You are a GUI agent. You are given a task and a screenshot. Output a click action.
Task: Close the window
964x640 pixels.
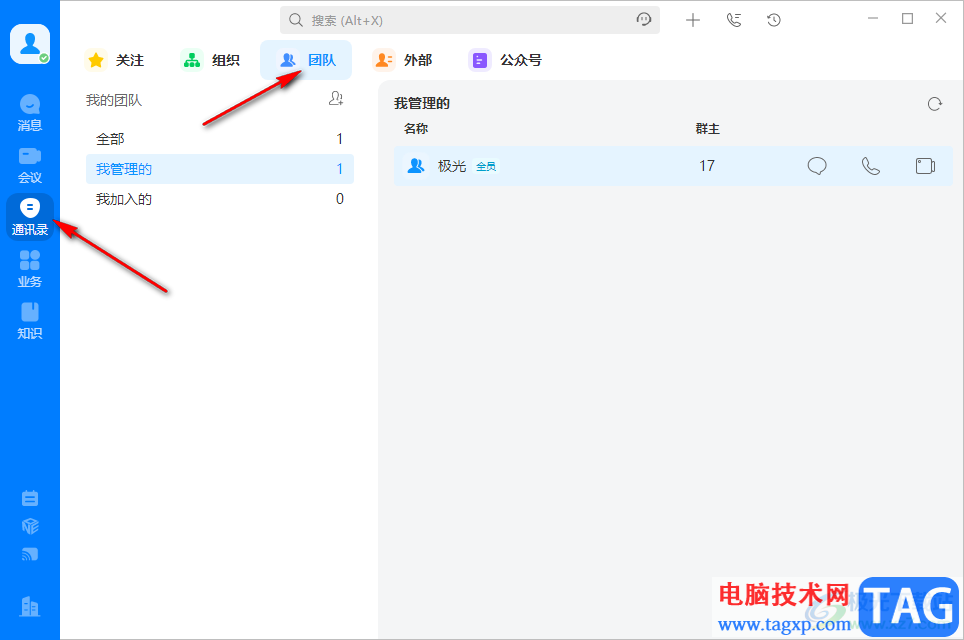[x=941, y=18]
